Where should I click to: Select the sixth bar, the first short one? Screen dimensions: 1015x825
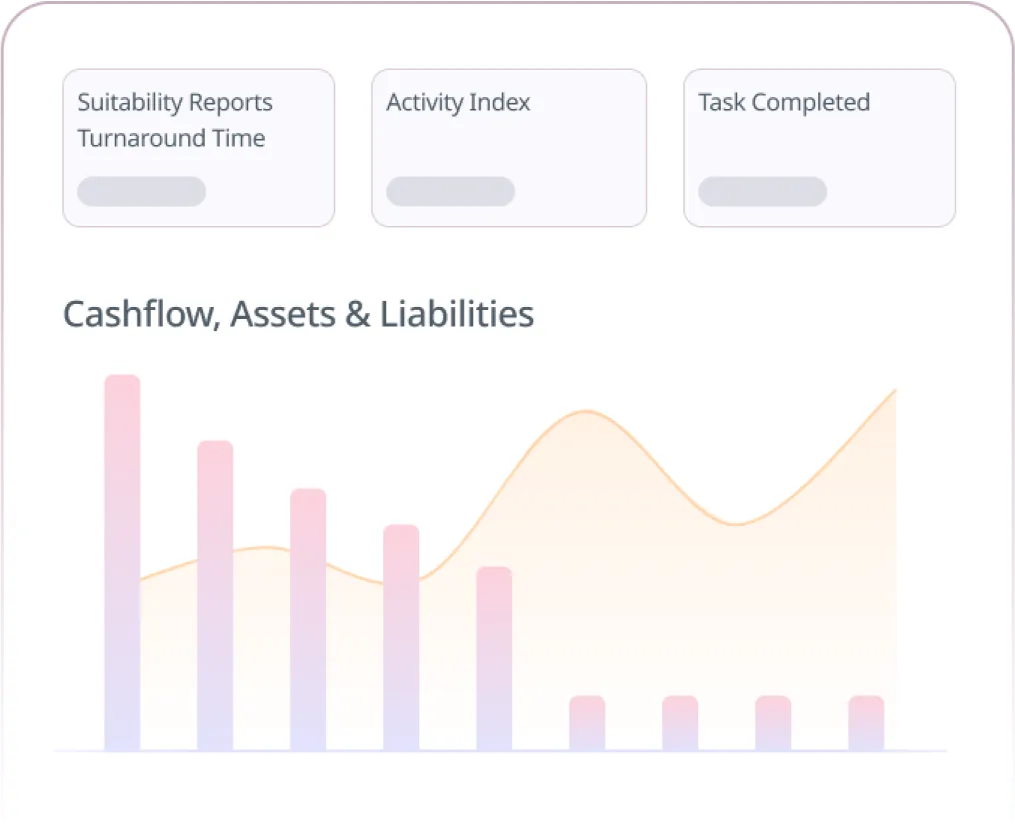pyautogui.click(x=587, y=723)
